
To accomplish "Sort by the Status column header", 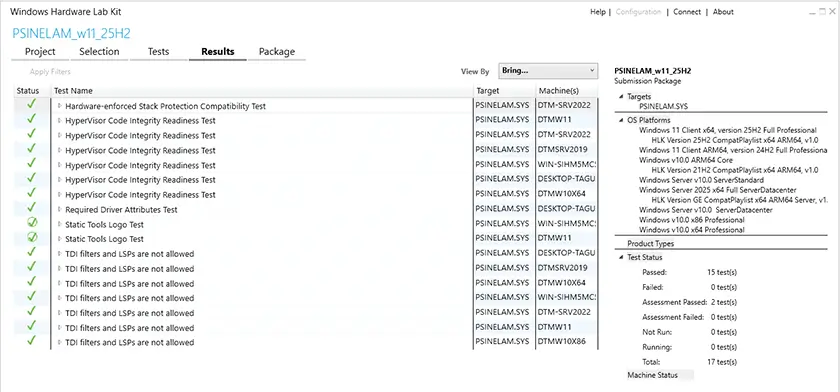I will point(28,91).
